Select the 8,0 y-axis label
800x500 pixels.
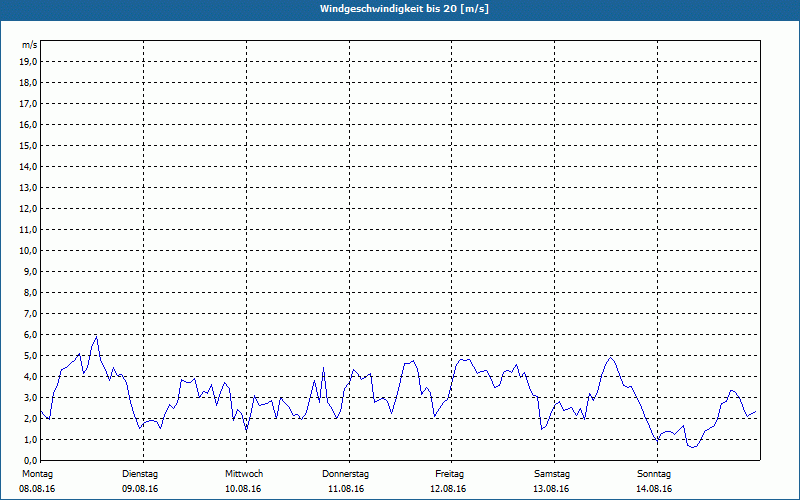coord(30,292)
